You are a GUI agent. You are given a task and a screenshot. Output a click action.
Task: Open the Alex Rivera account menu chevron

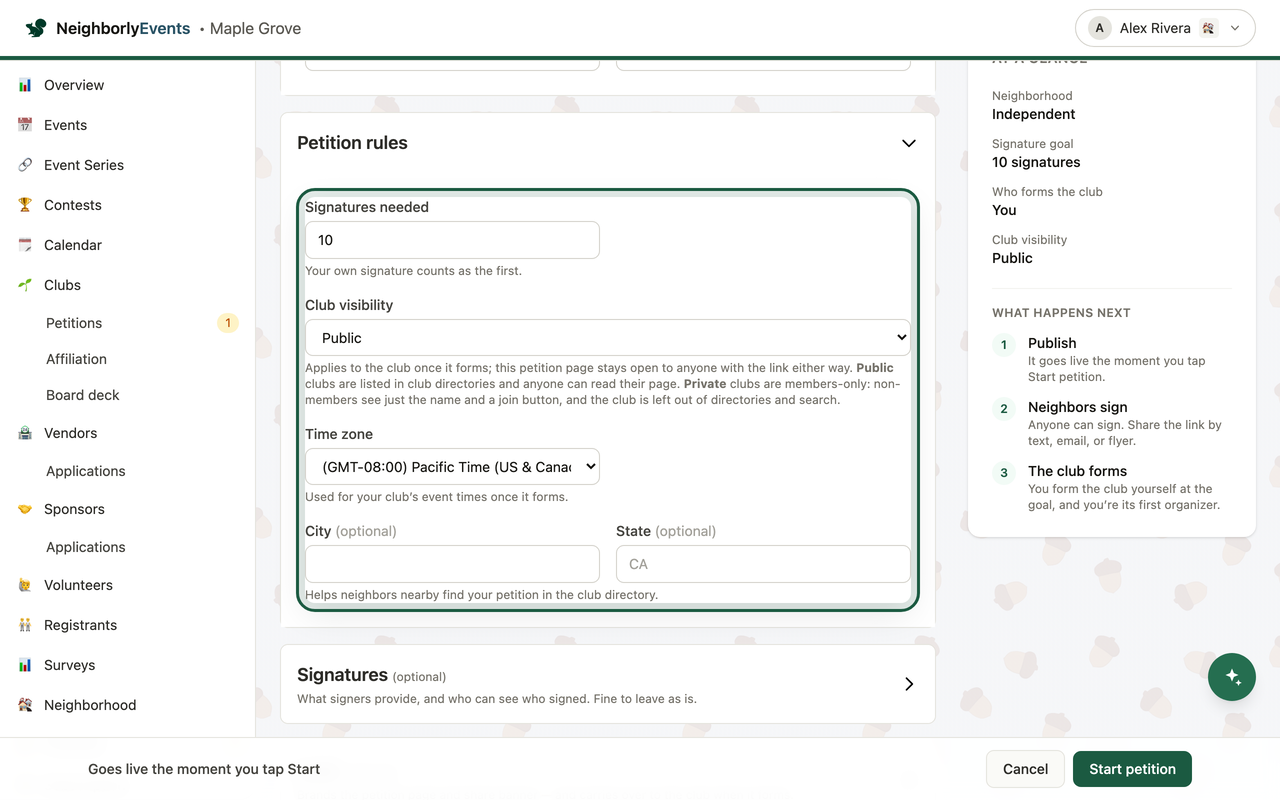(1235, 28)
